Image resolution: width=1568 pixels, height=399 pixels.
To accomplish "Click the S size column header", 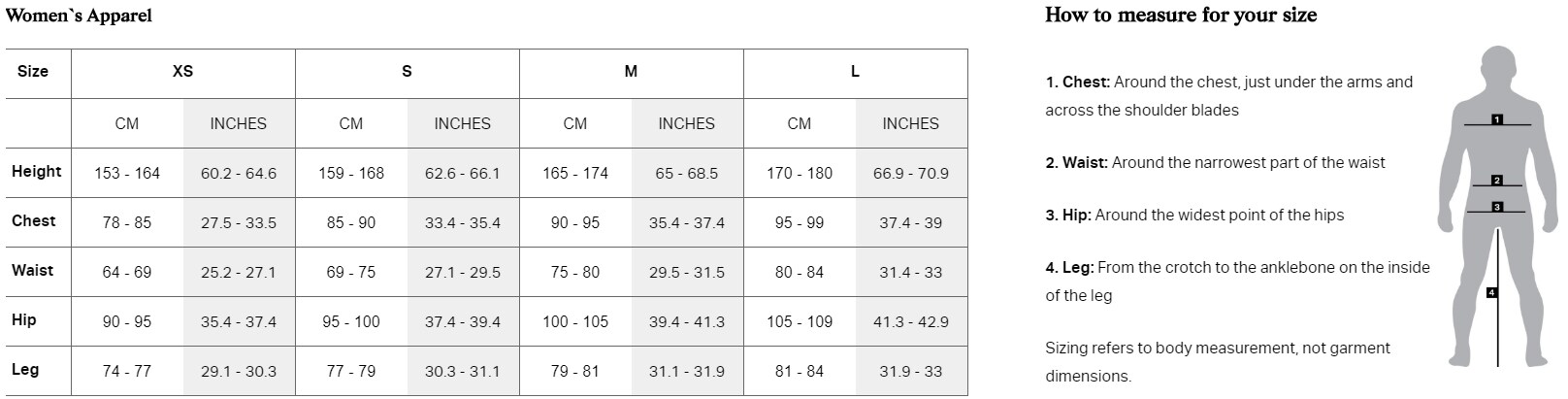I will click(x=407, y=72).
